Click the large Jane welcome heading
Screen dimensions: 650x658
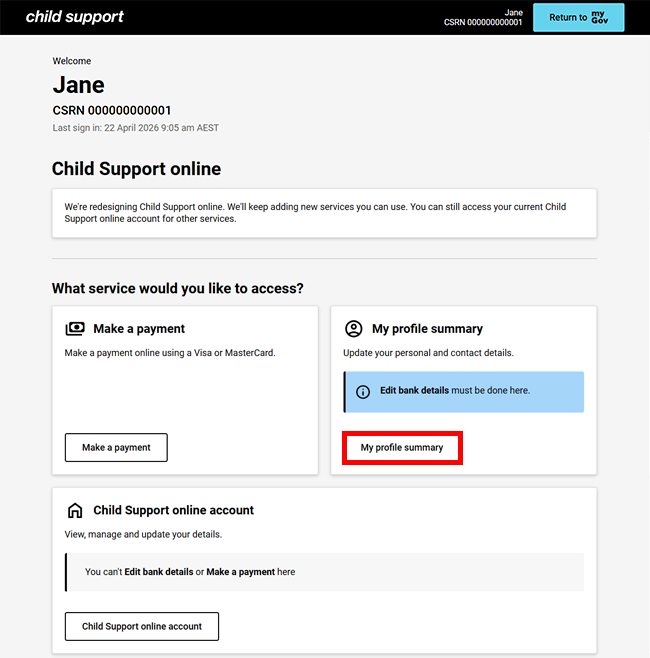78,85
